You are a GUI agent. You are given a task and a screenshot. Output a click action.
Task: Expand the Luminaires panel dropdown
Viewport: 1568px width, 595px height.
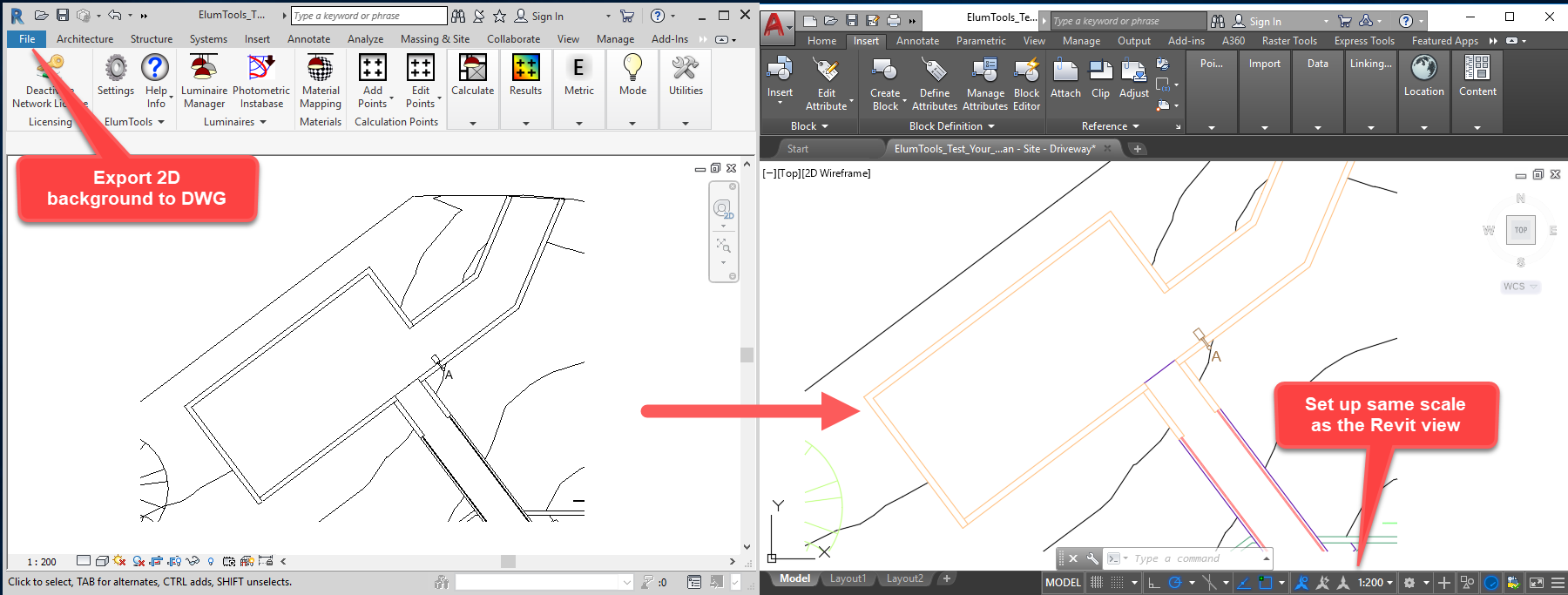[x=263, y=122]
